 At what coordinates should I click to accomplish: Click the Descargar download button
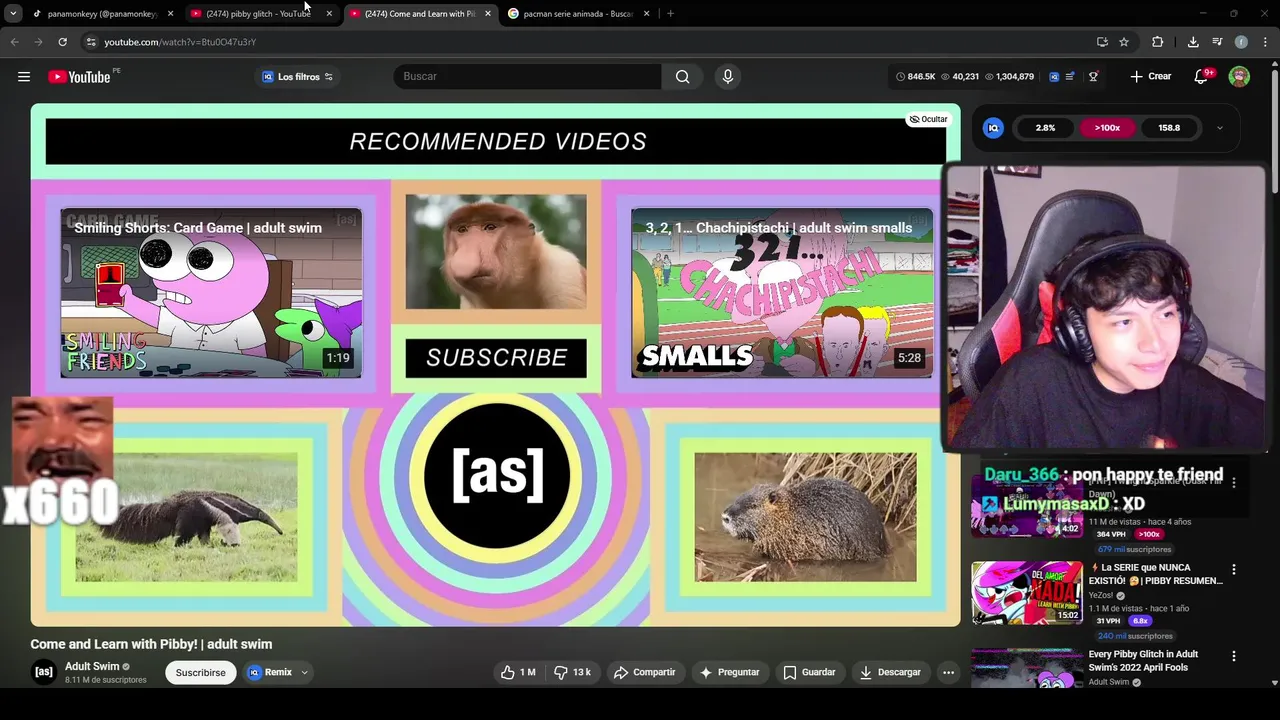pyautogui.click(x=890, y=672)
